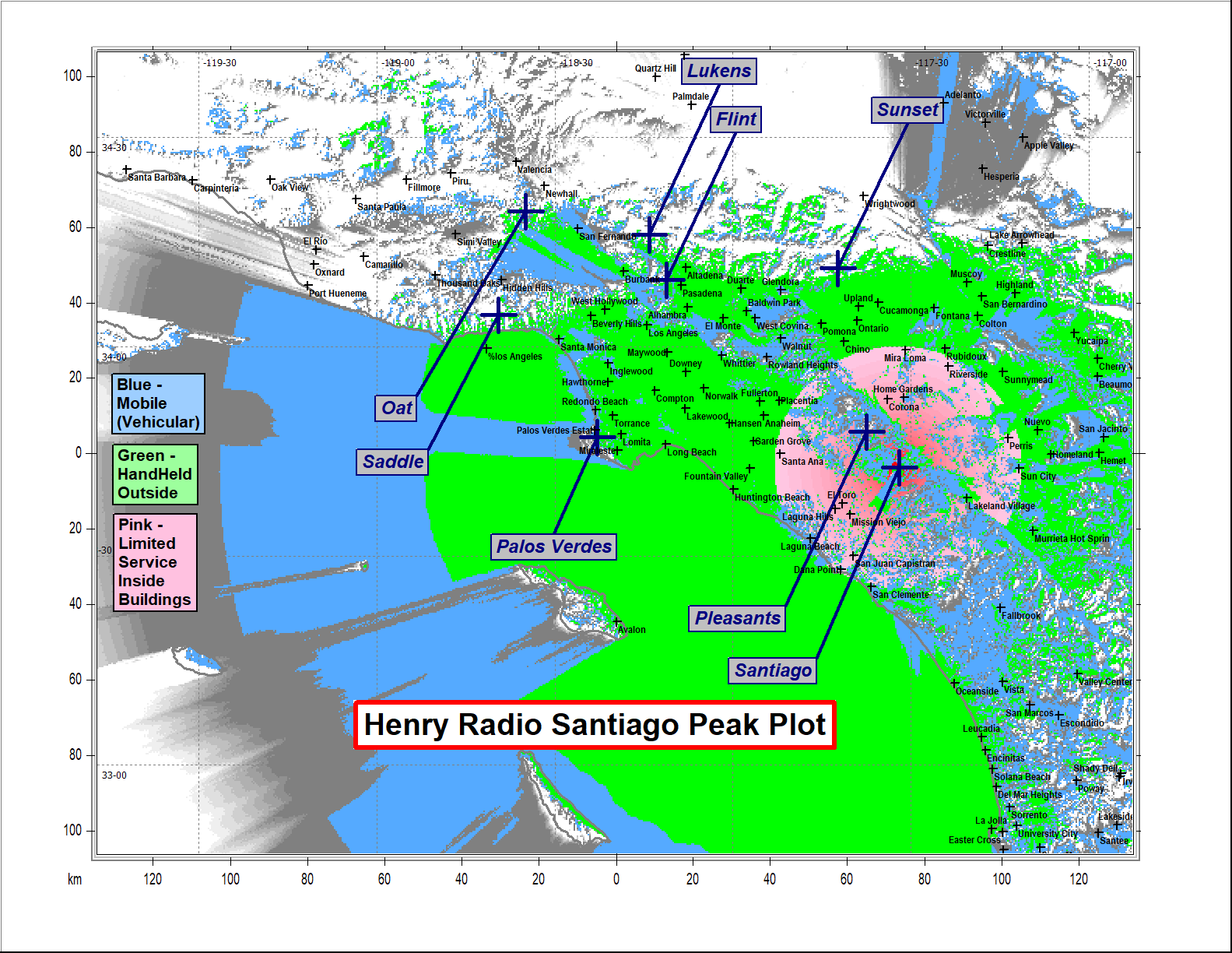Click the Saddle site label
Screen dimensions: 1232x953
[393, 462]
